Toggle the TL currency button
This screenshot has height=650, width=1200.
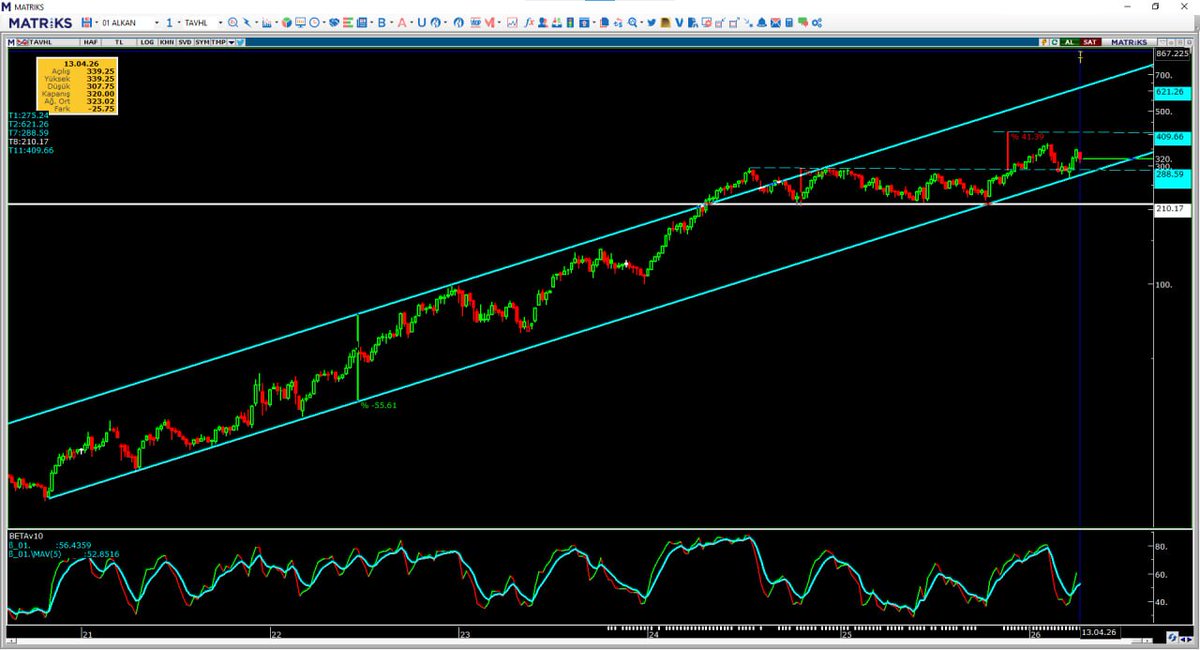pyautogui.click(x=118, y=42)
